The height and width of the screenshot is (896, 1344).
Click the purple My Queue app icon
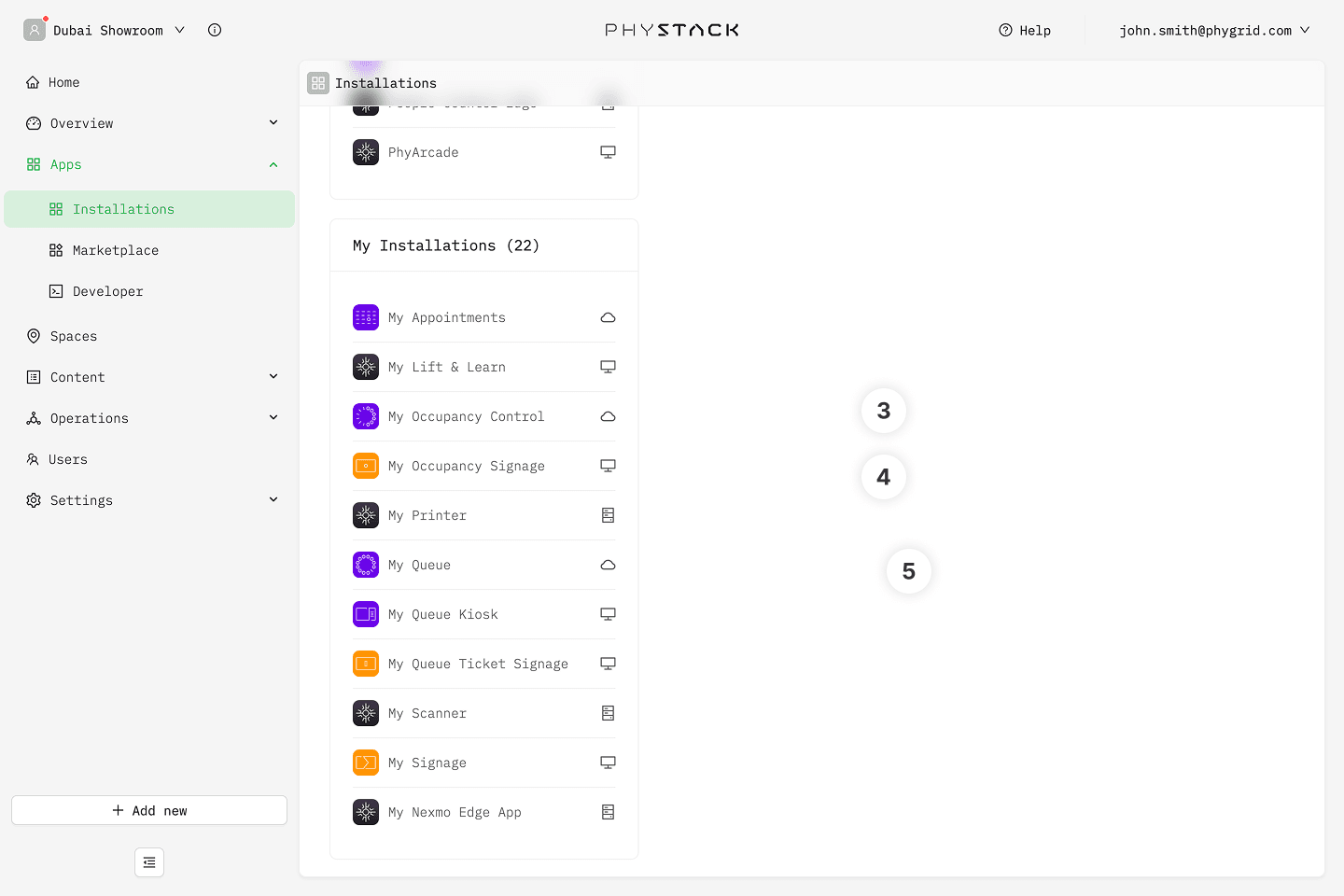366,565
